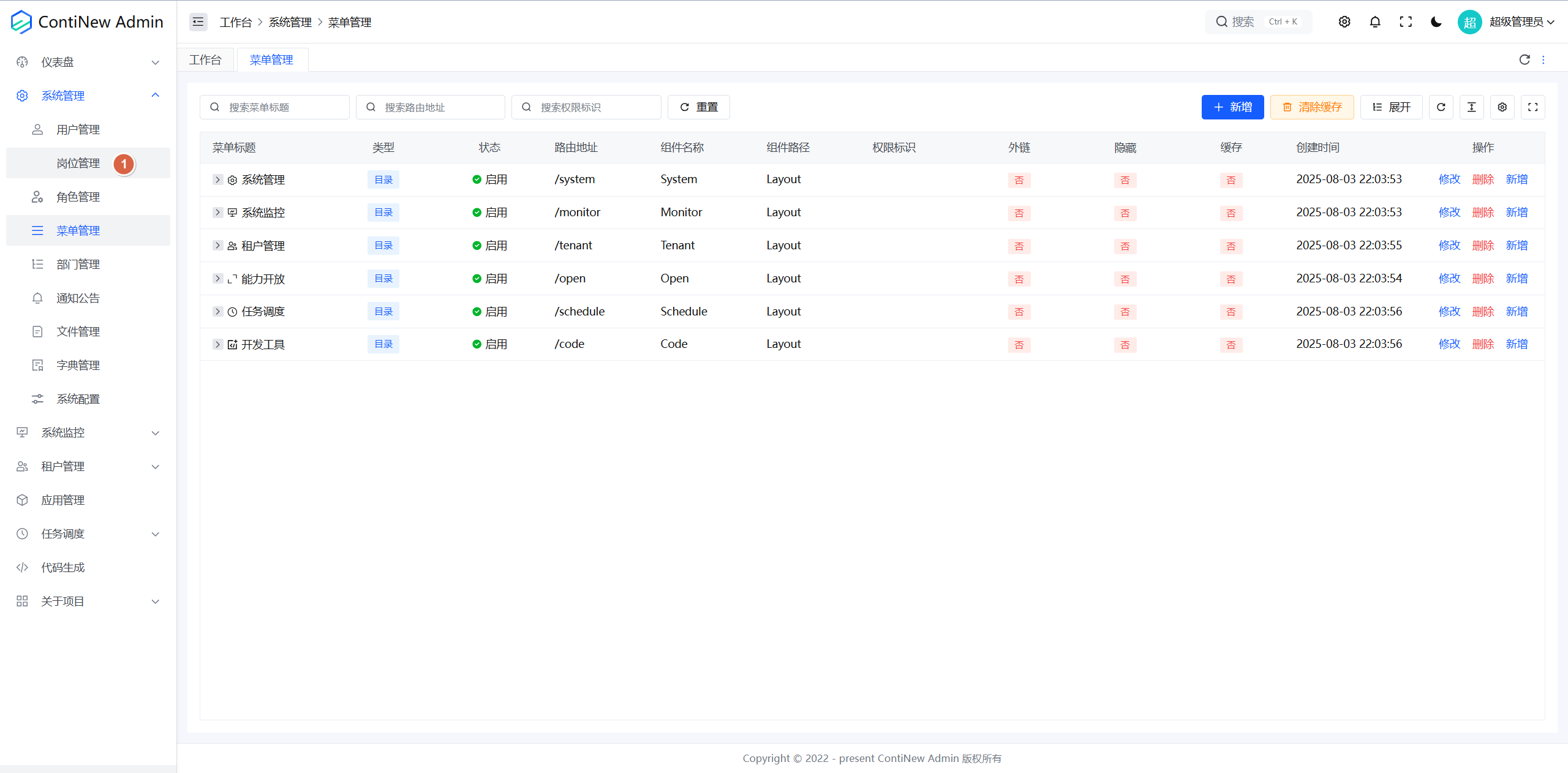Open the 超级管理员 user dropdown
The image size is (1568, 773).
(1522, 22)
